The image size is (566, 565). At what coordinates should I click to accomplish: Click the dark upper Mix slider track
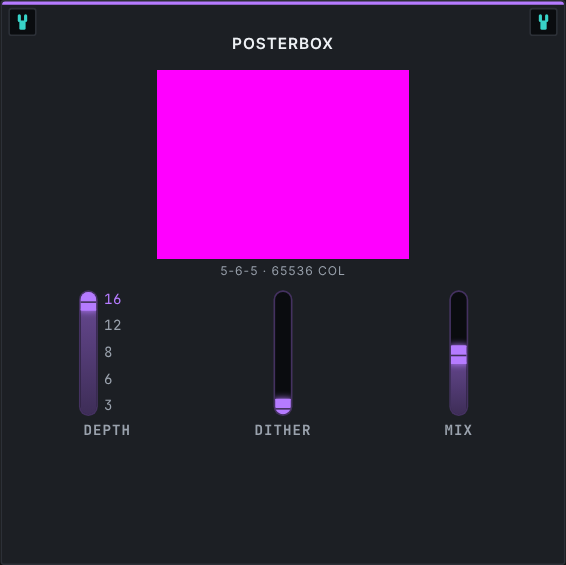pos(458,318)
